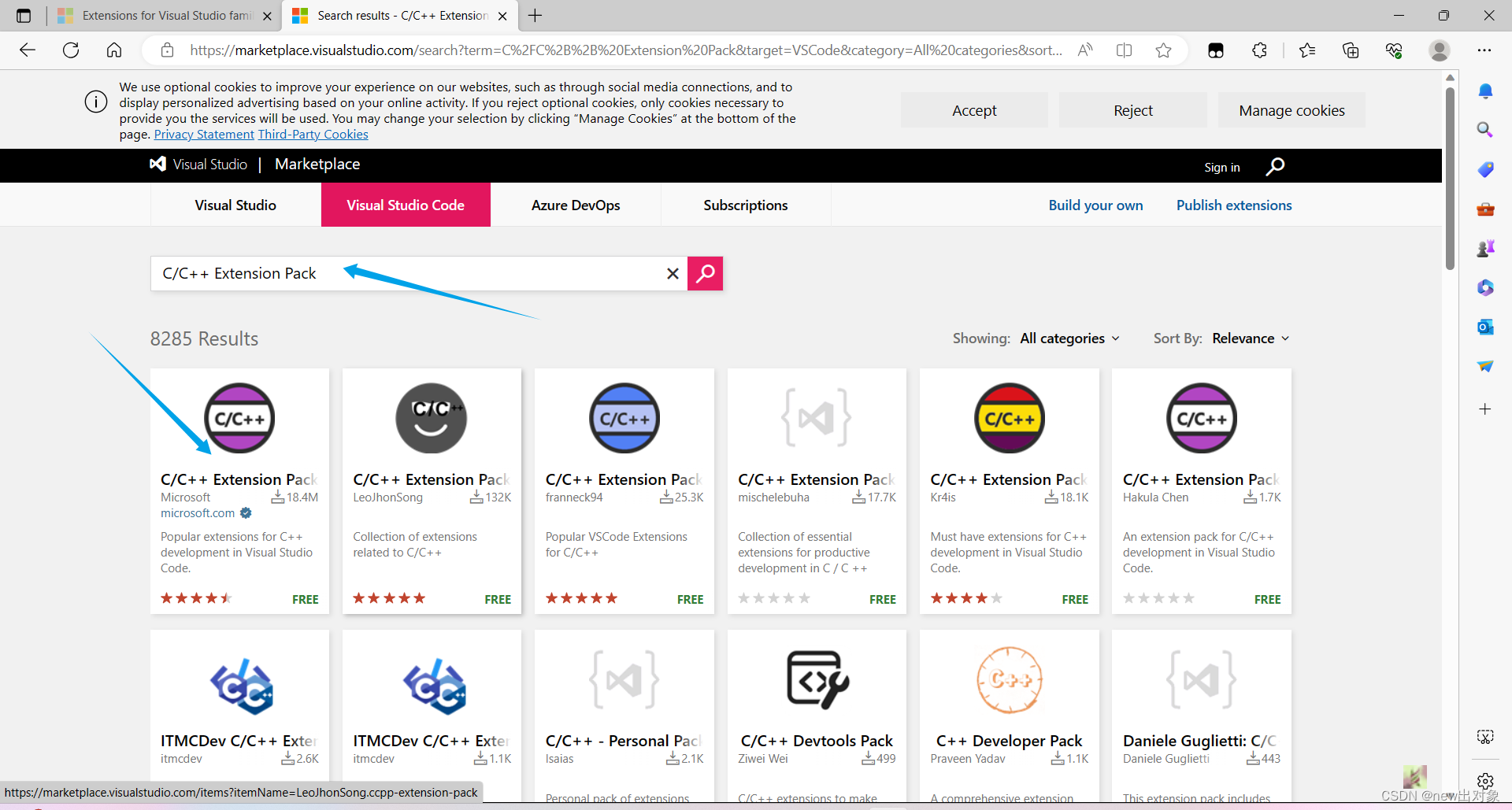
Task: Open Read aloud icon in address bar
Action: point(1085,50)
